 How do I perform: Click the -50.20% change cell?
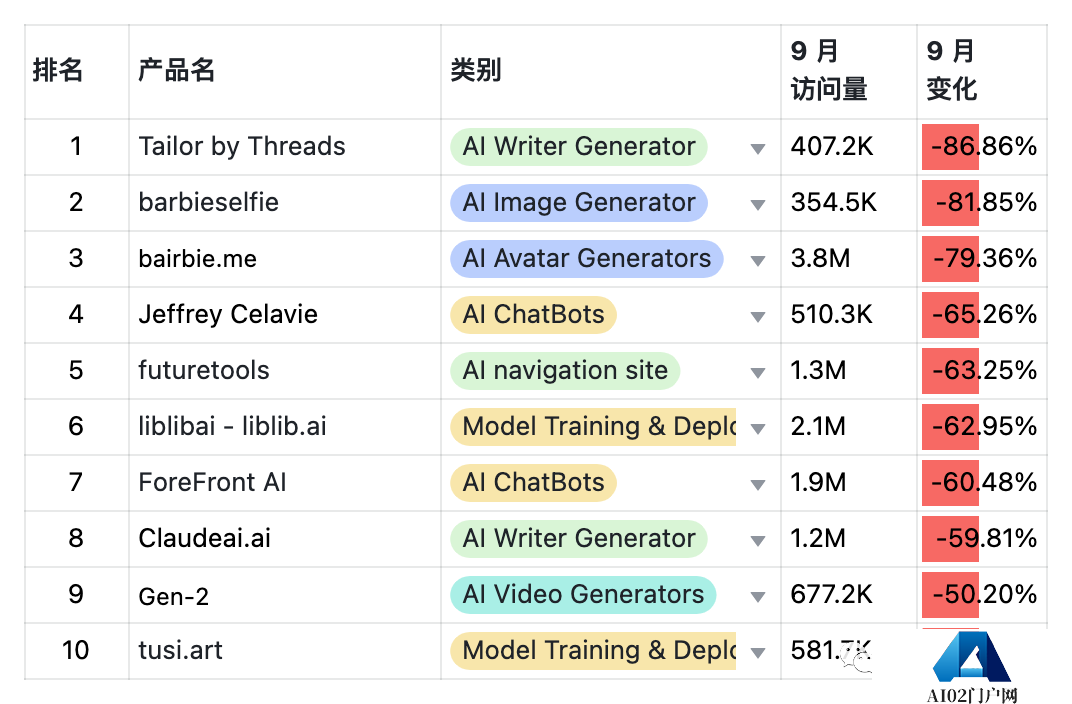pos(983,595)
